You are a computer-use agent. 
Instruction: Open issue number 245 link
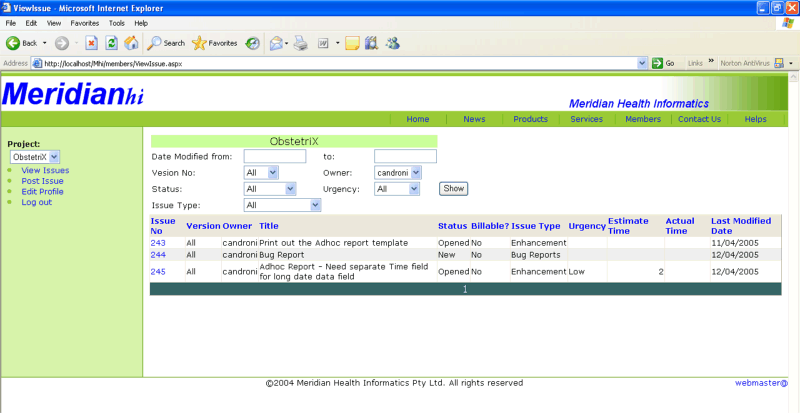(158, 272)
